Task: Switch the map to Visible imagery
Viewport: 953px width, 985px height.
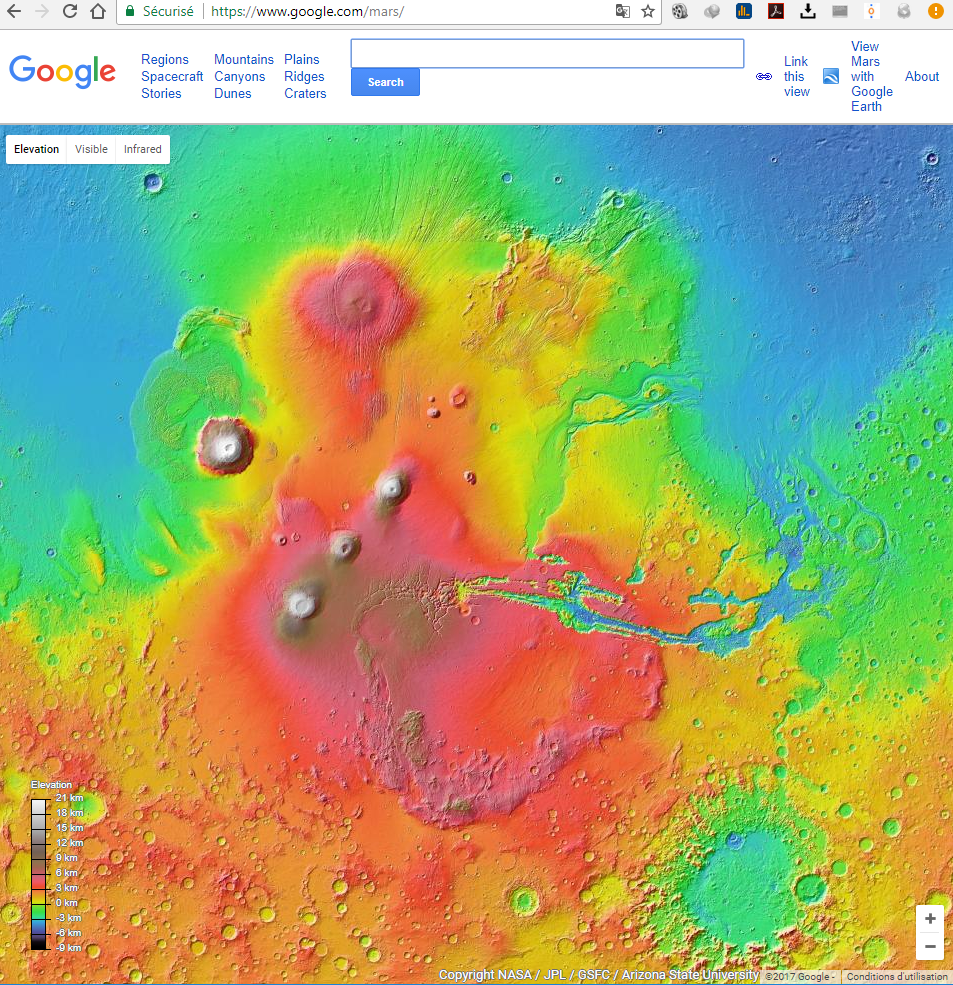Action: (x=91, y=149)
